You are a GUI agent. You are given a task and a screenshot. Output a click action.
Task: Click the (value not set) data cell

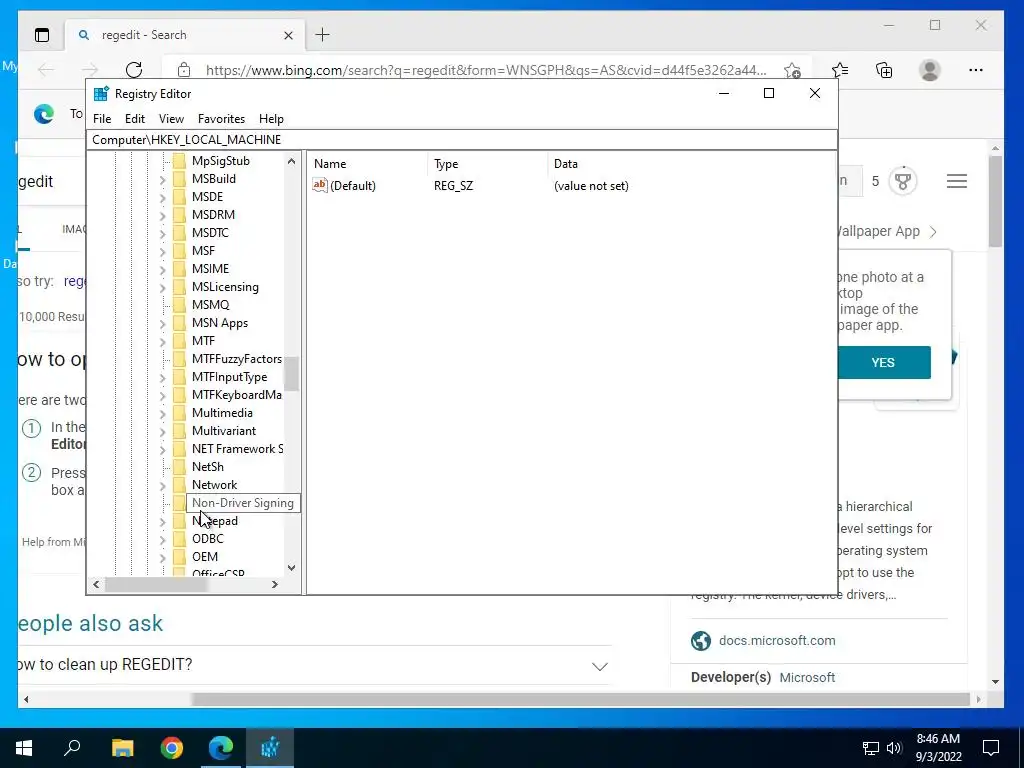pos(591,186)
